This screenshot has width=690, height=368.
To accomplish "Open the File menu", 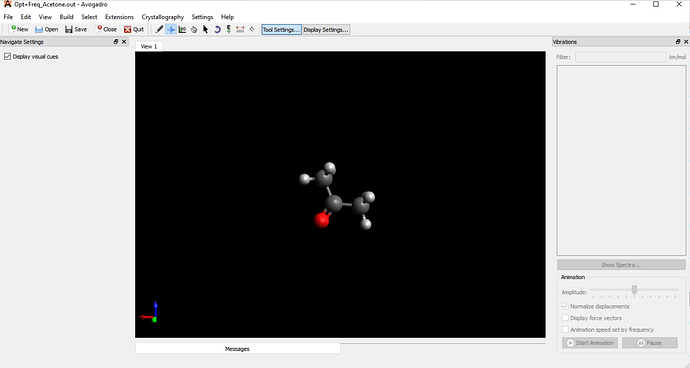I will tap(8, 17).
